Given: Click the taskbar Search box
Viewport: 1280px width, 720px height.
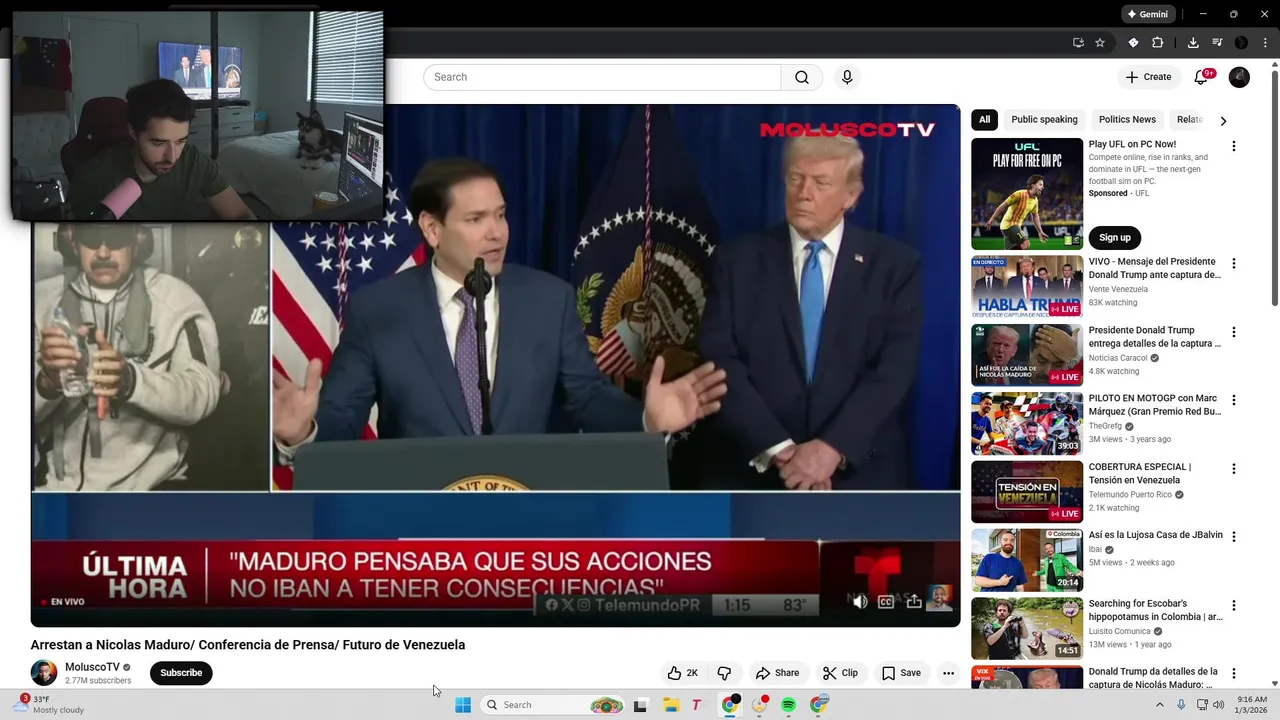Looking at the screenshot, I should (553, 705).
